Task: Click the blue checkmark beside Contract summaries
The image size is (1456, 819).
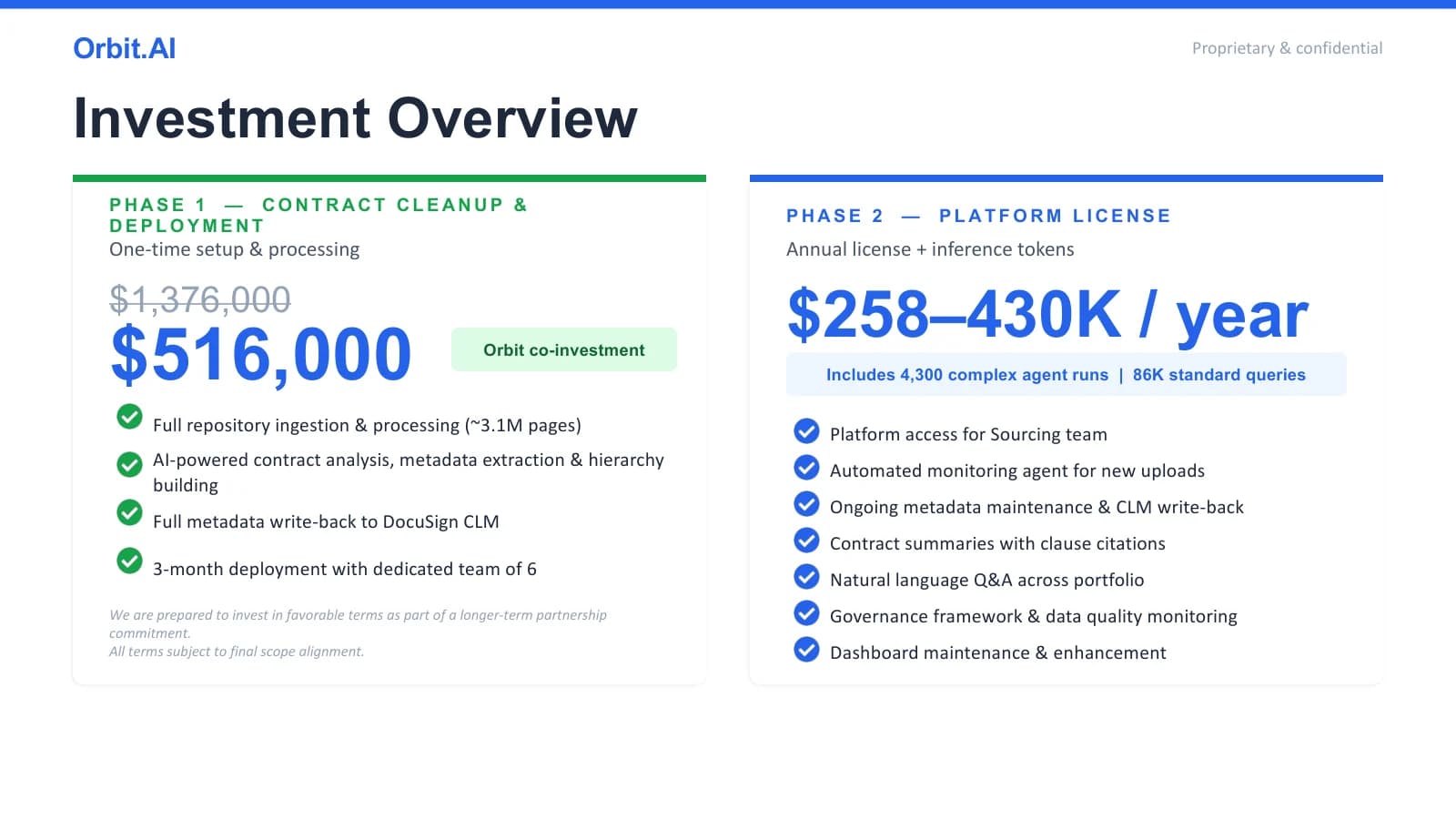Action: click(806, 540)
